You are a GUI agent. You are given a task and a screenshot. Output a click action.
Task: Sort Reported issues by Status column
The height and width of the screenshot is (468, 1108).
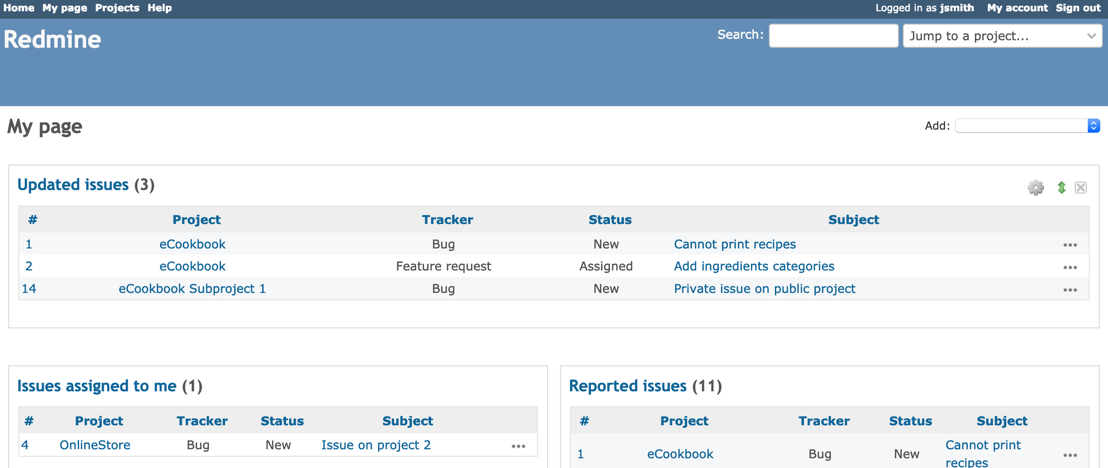pos(911,421)
